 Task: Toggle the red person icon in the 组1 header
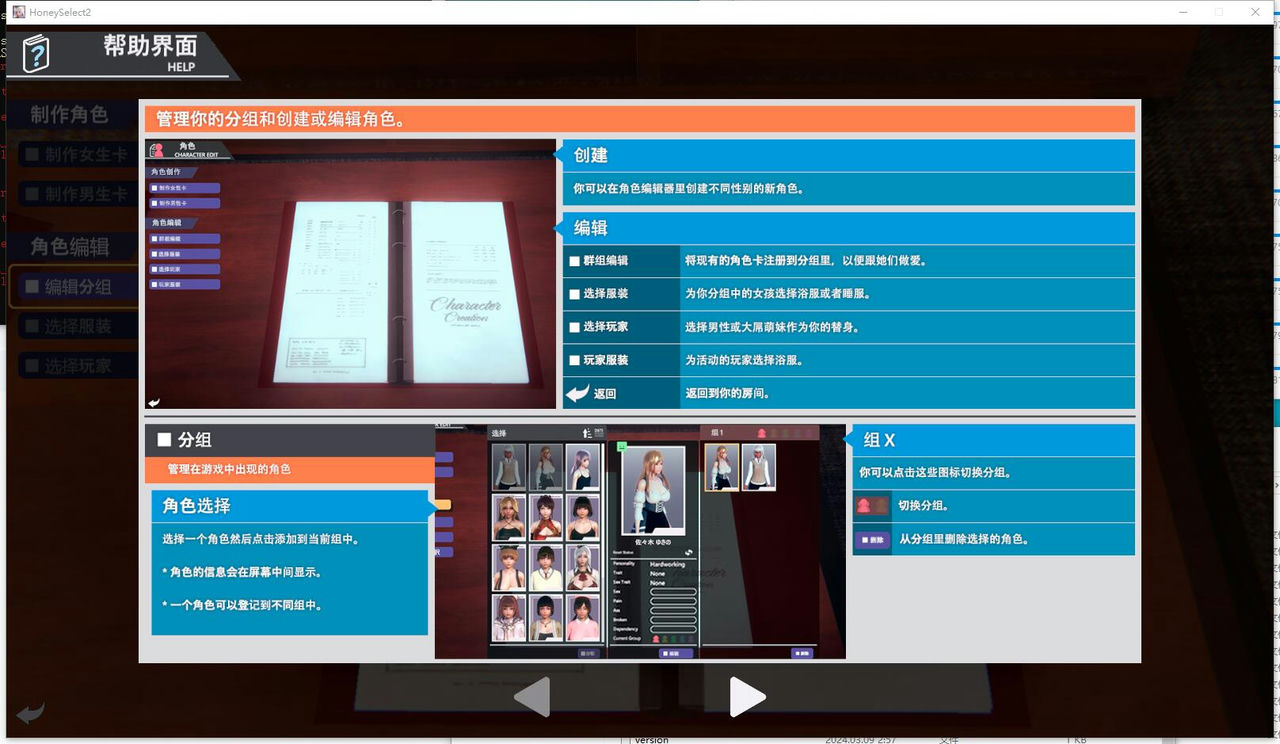762,432
